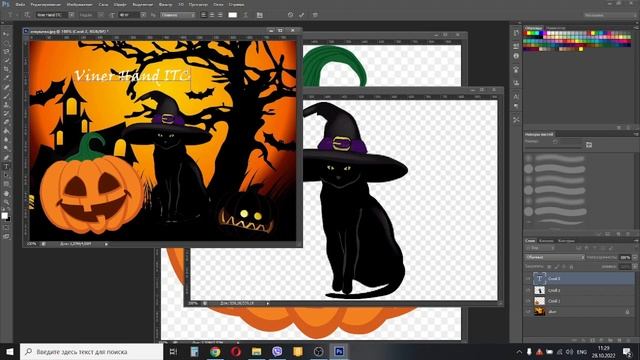Create a new layer via Layers panel icon

(x=619, y=340)
